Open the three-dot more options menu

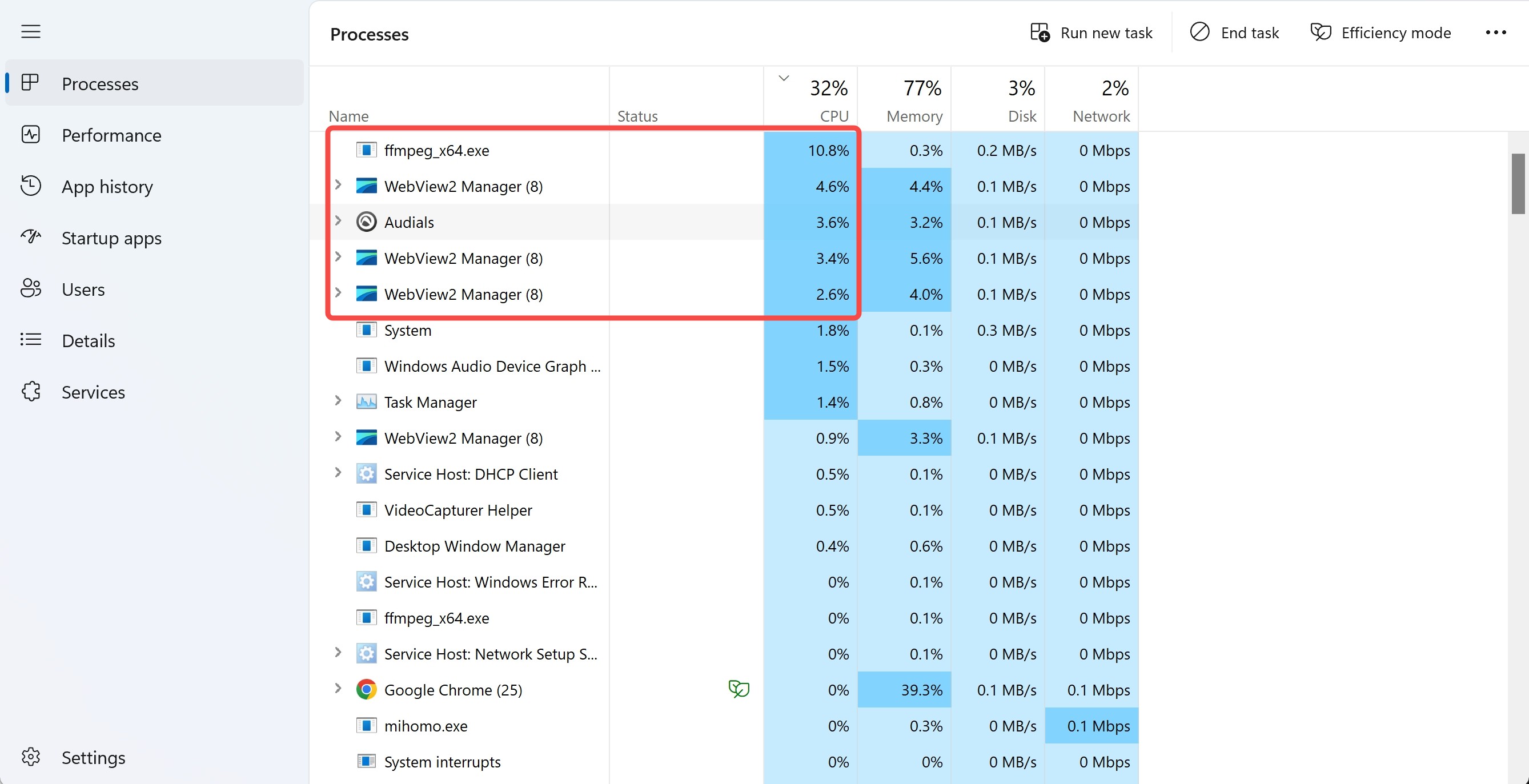tap(1496, 33)
